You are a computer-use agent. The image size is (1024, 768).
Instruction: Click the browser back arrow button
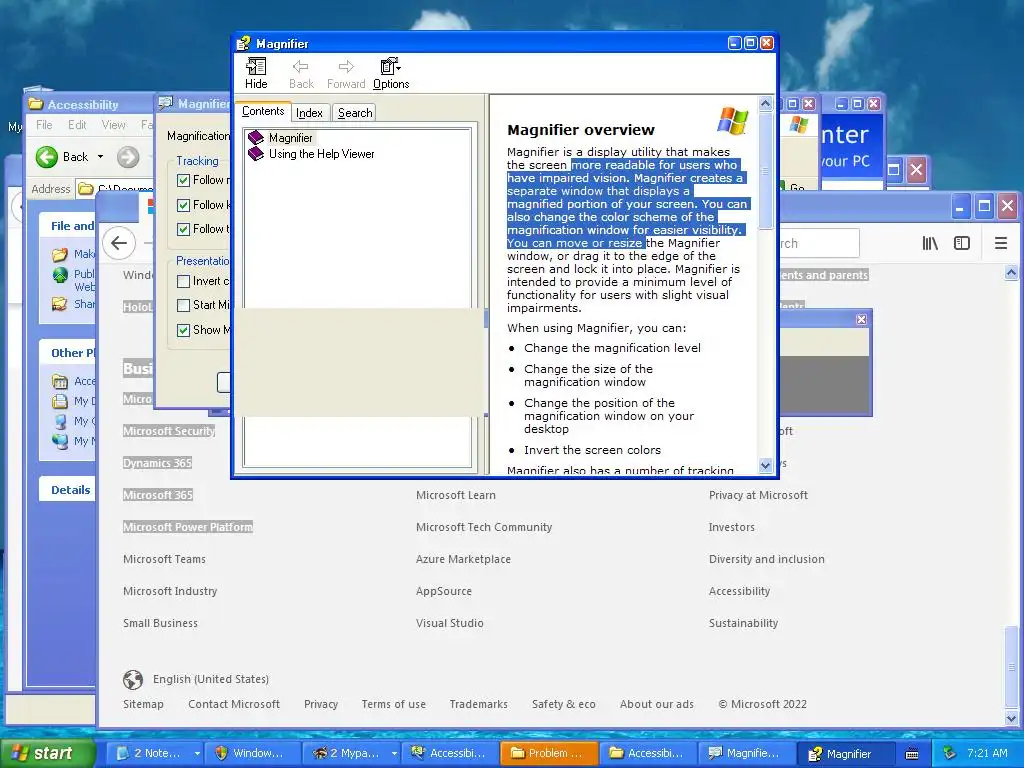coord(119,243)
